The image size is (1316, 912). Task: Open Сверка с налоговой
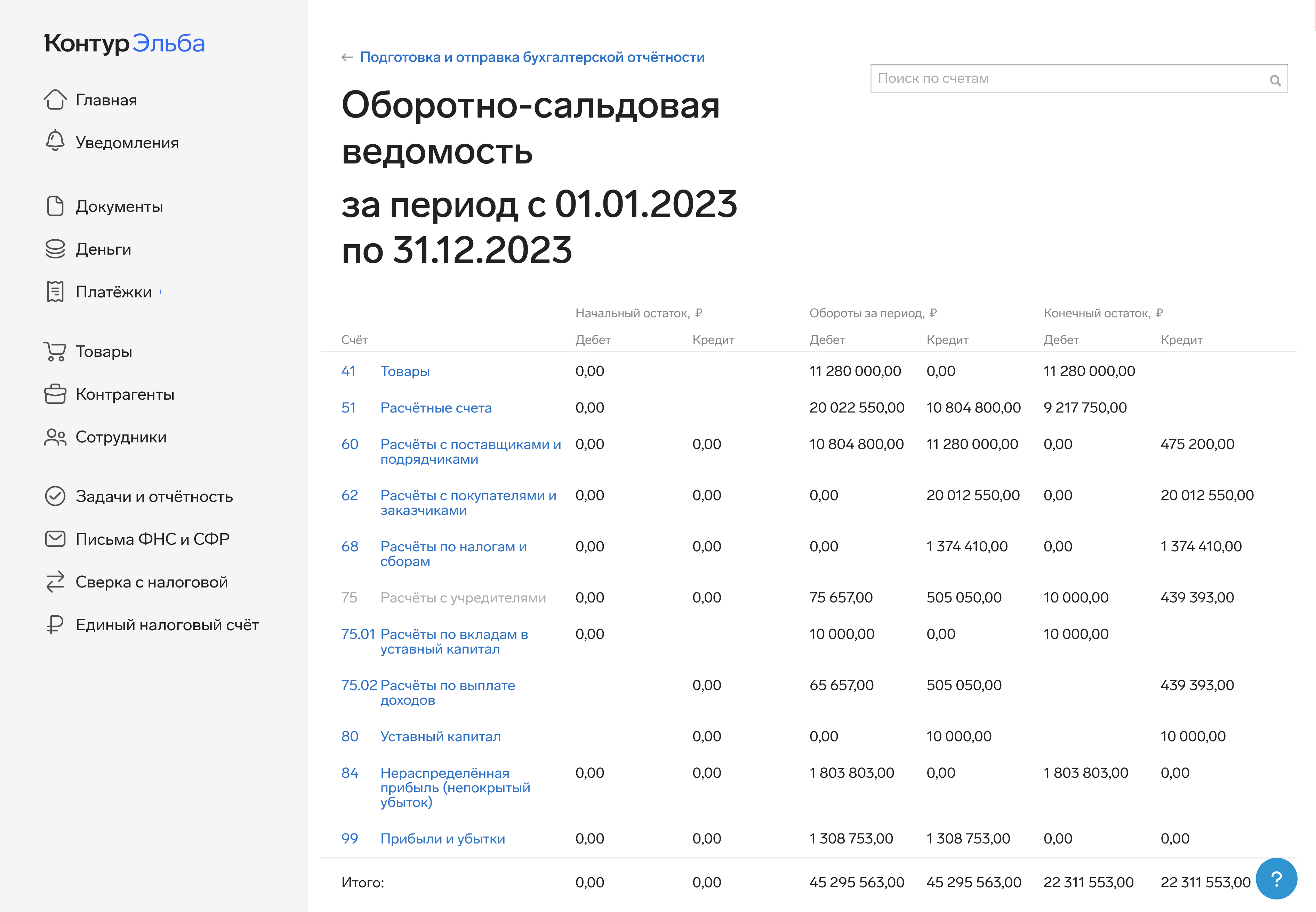click(x=152, y=582)
